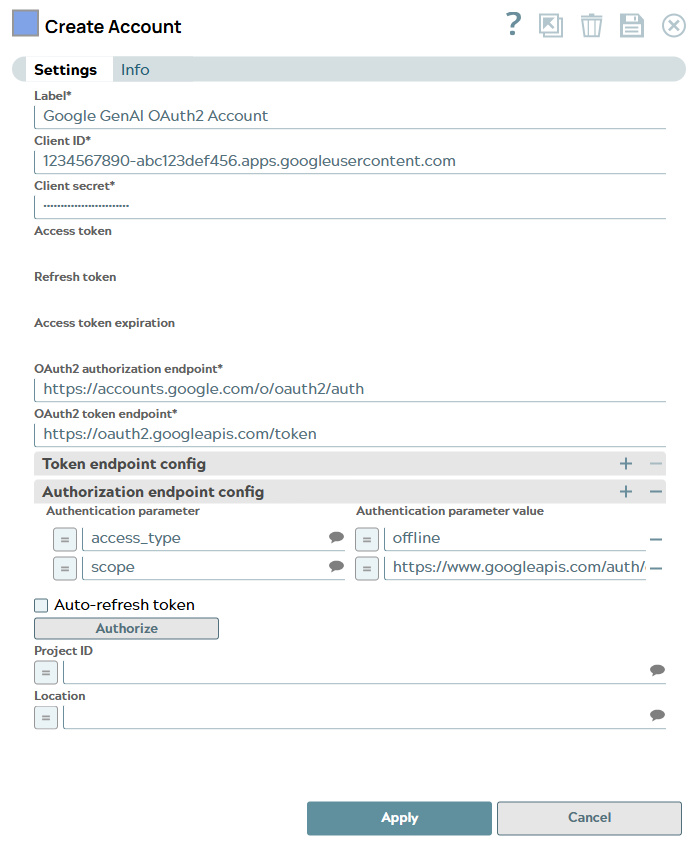
Task: Toggle expression mode for the scope parameter
Action: (65, 567)
